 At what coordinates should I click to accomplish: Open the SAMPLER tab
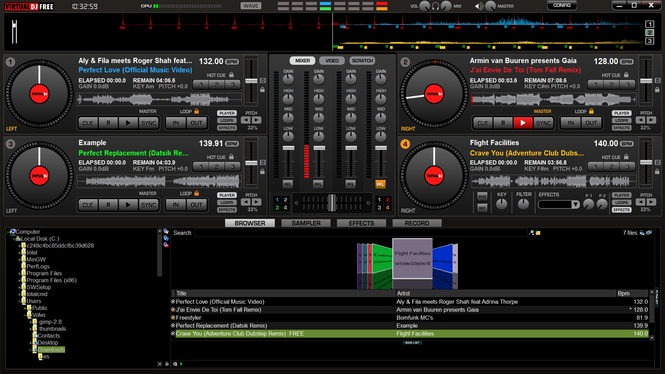pos(306,223)
